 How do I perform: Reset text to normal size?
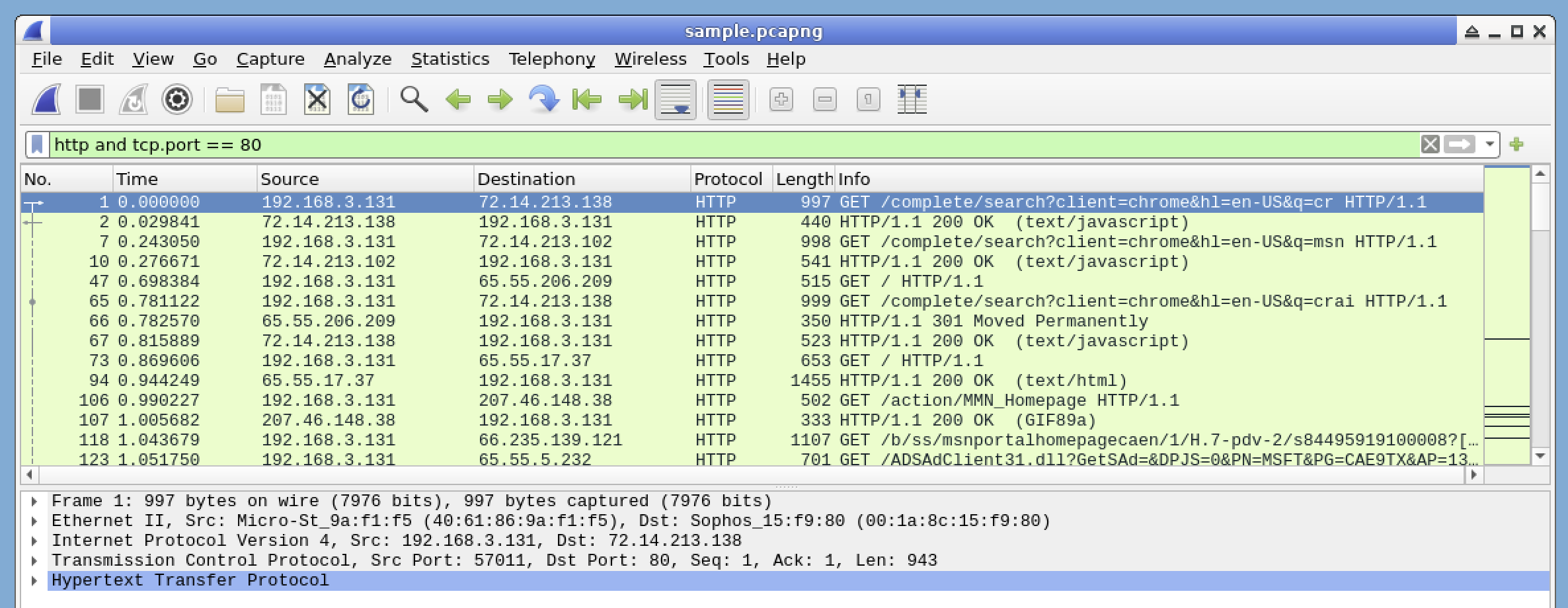(869, 100)
